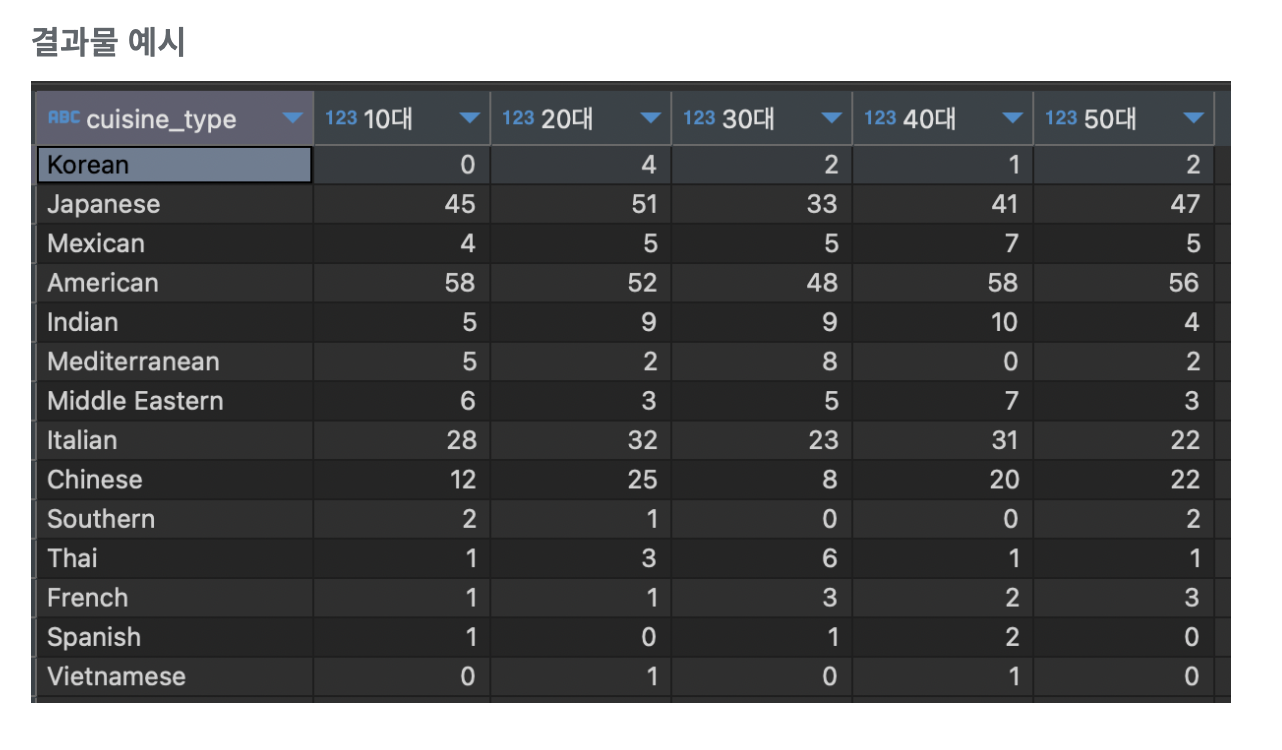Screen dimensions: 1282x750
Task: Select the American row cell
Action: pos(174,283)
